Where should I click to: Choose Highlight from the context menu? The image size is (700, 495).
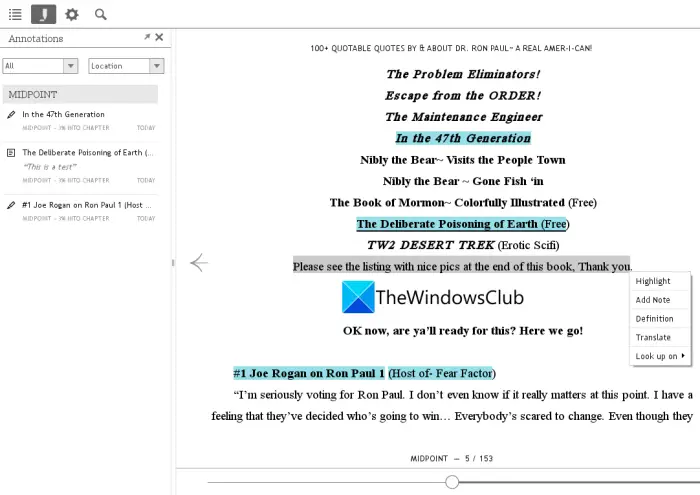click(x=660, y=281)
